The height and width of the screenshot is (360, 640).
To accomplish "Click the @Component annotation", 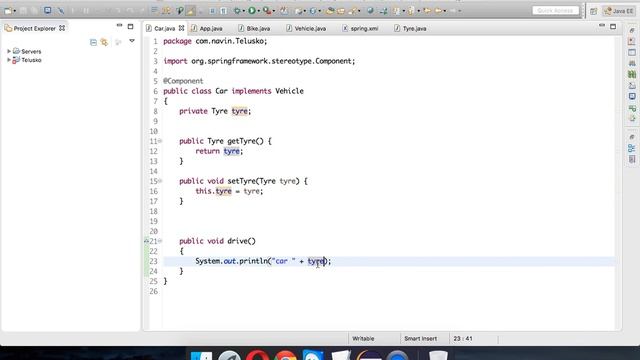I will click(x=183, y=81).
